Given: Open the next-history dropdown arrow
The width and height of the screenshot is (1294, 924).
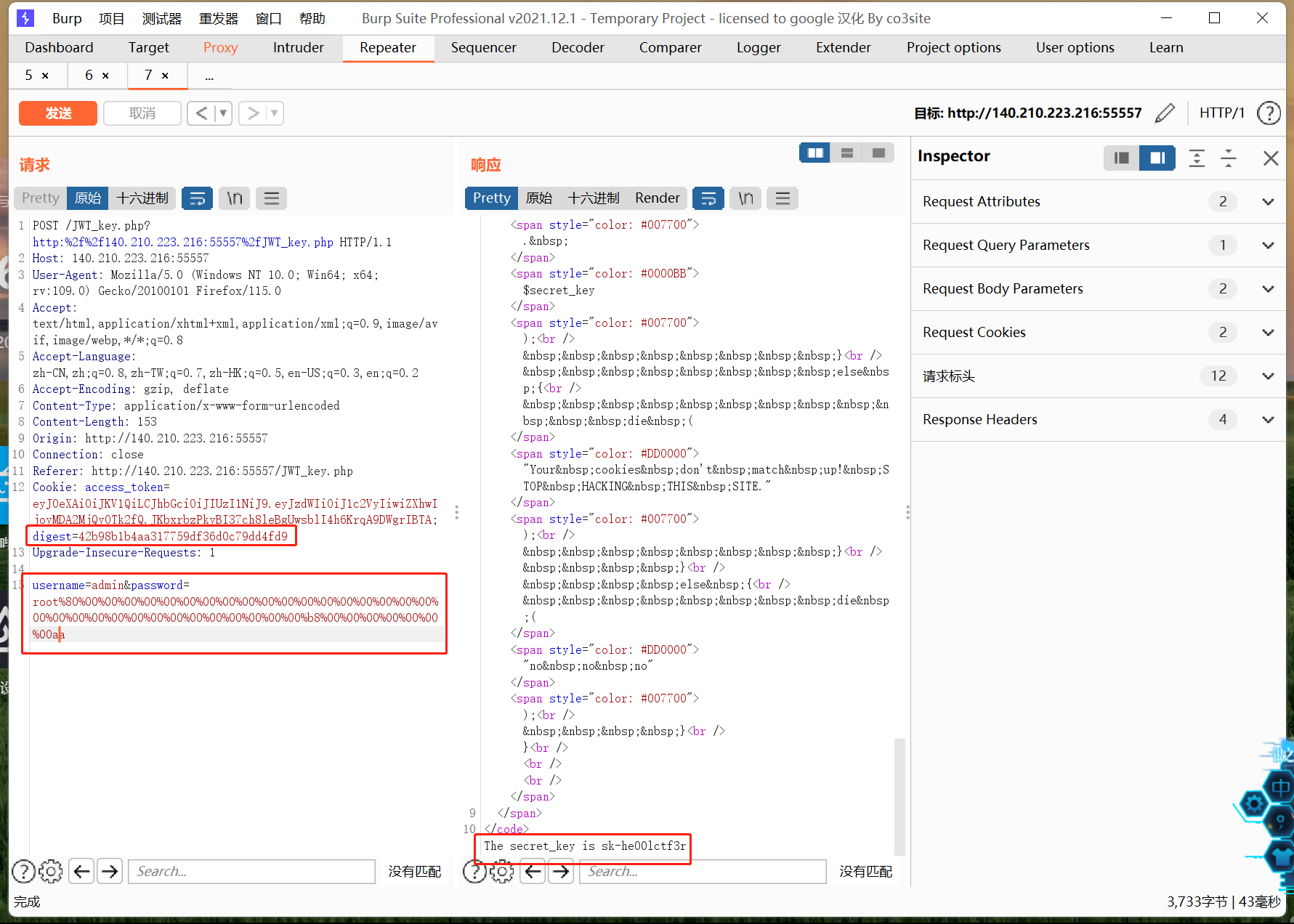Looking at the screenshot, I should tap(275, 113).
